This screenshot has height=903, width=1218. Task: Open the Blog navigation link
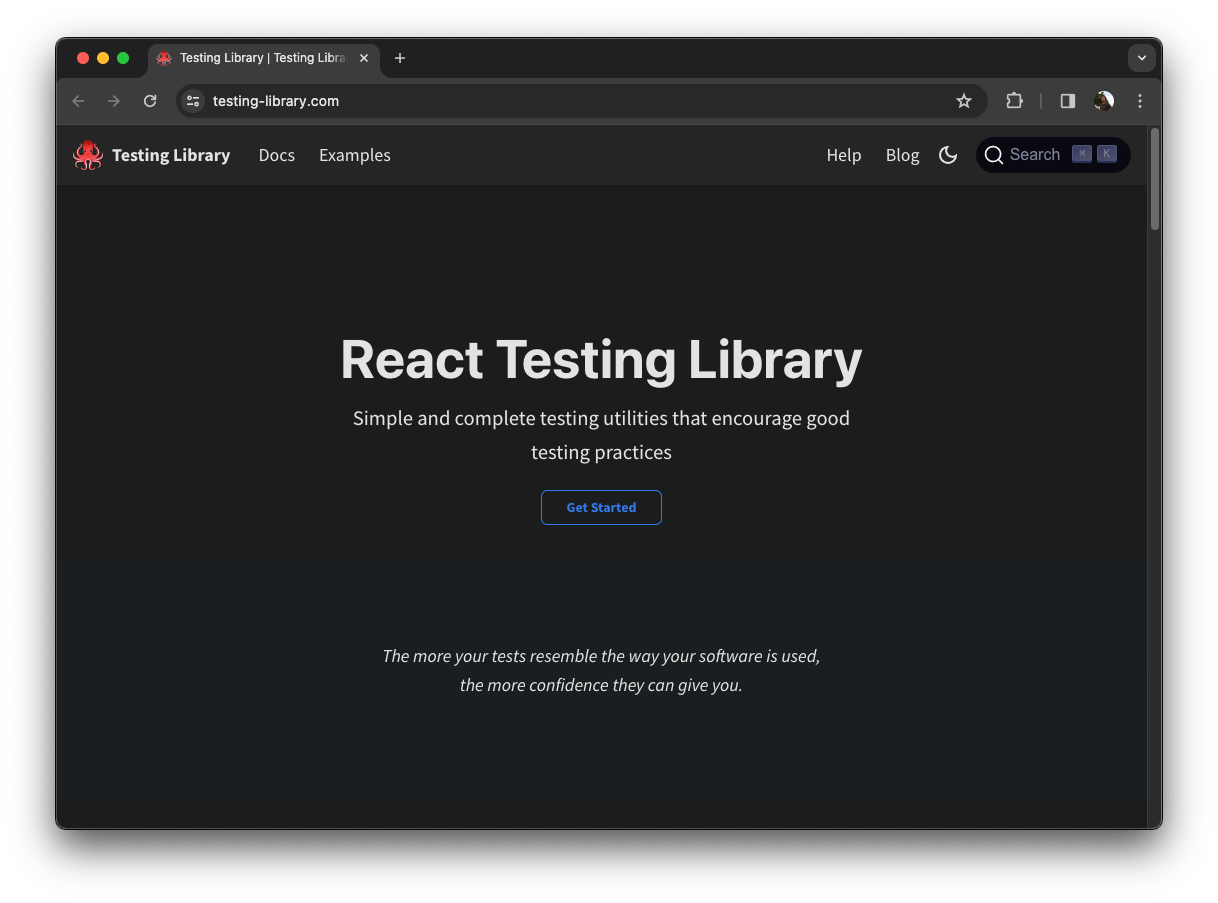click(902, 155)
